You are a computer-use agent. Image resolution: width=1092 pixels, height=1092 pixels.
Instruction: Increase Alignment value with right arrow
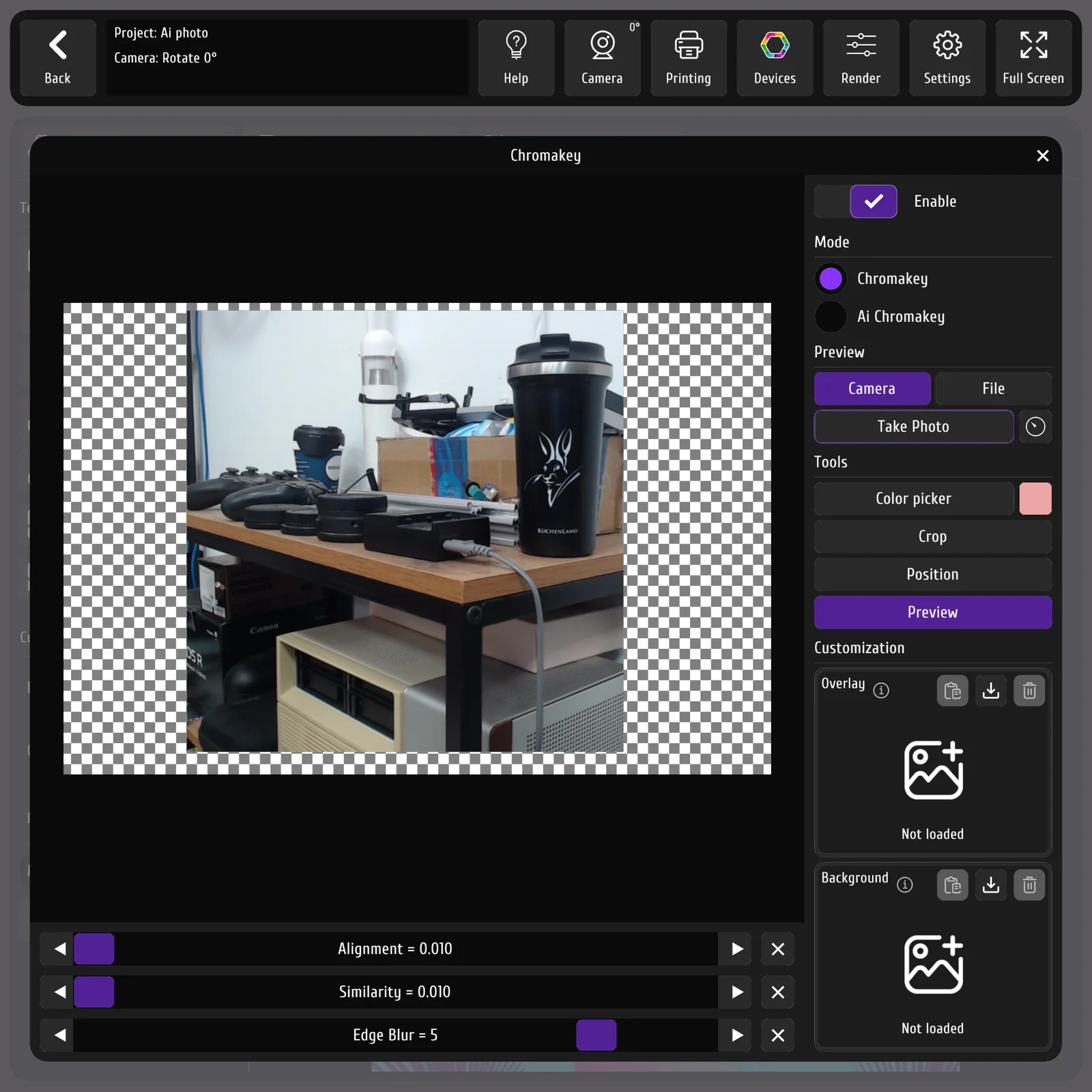(736, 949)
